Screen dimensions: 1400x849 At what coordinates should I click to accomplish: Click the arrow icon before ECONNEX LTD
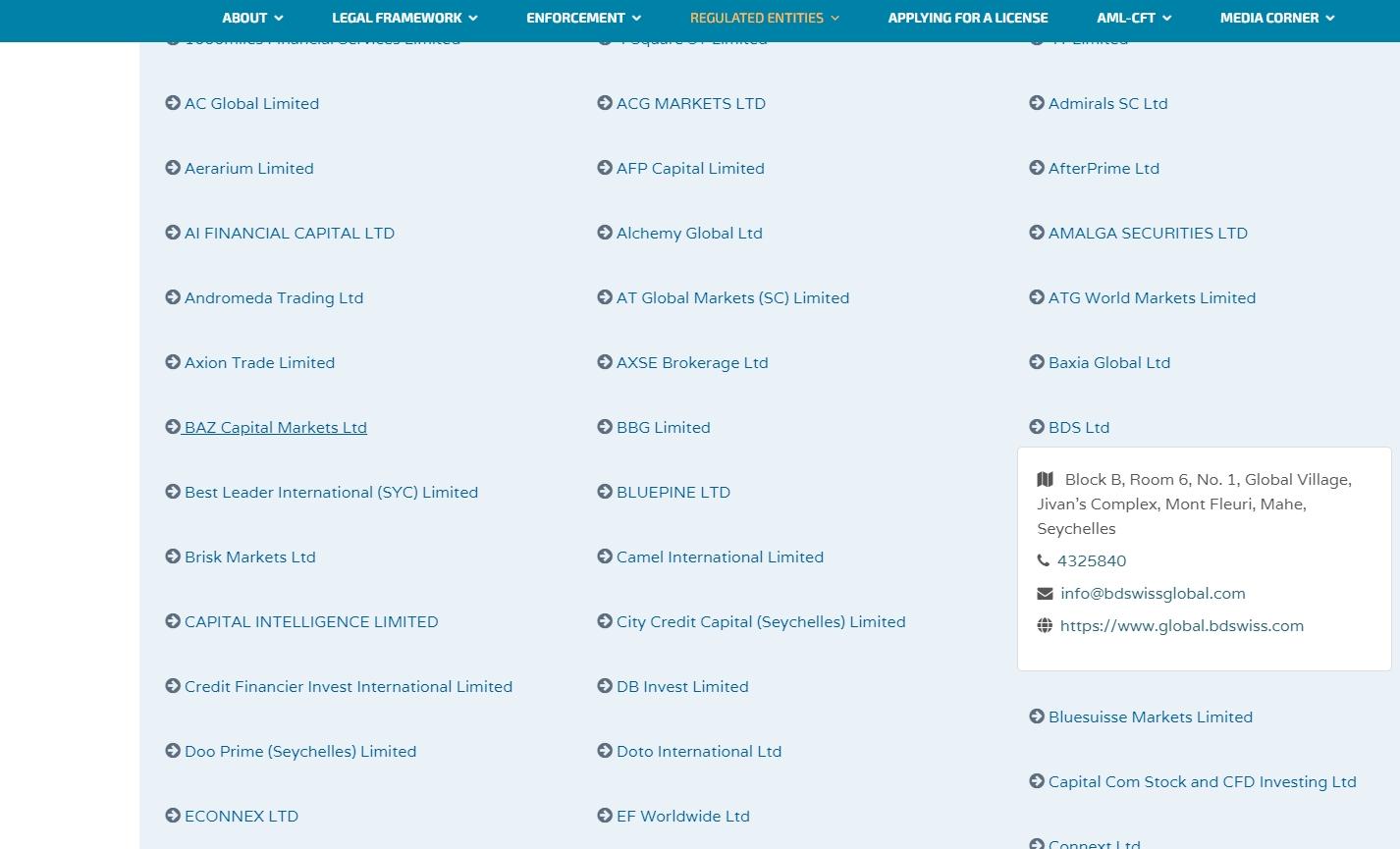coord(173,816)
